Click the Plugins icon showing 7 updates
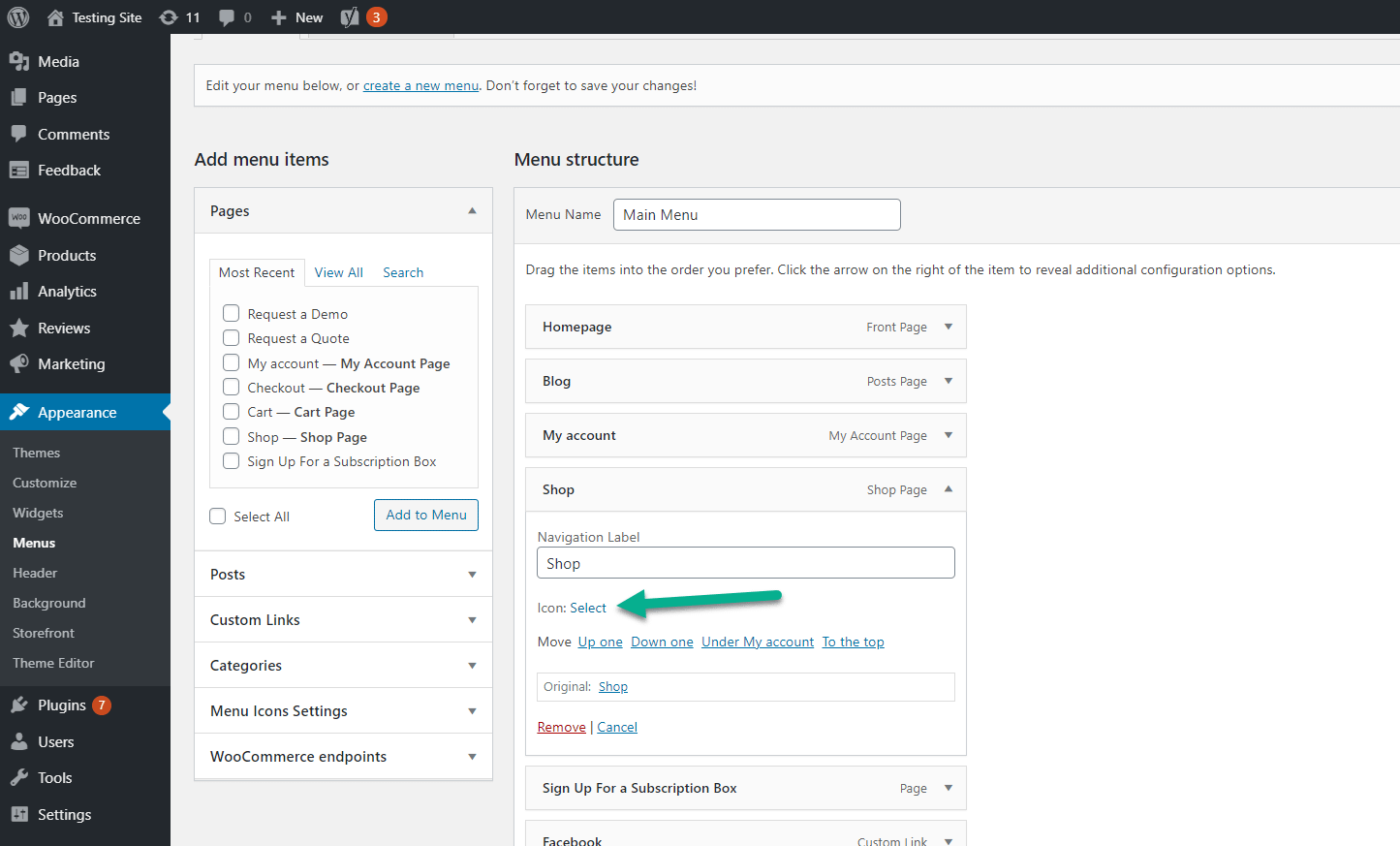1400x846 pixels. coord(20,705)
